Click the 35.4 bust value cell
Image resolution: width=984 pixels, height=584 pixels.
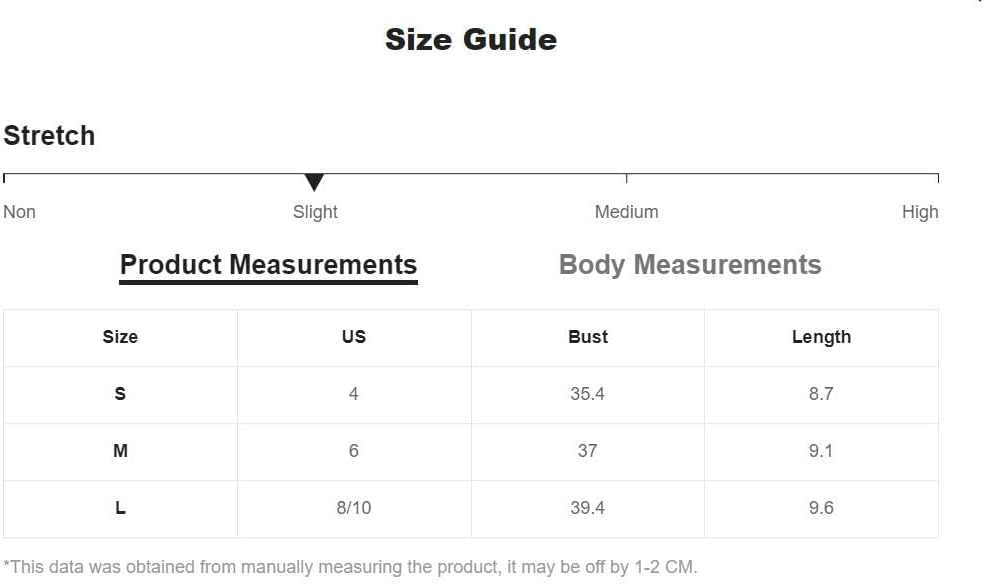coord(588,394)
